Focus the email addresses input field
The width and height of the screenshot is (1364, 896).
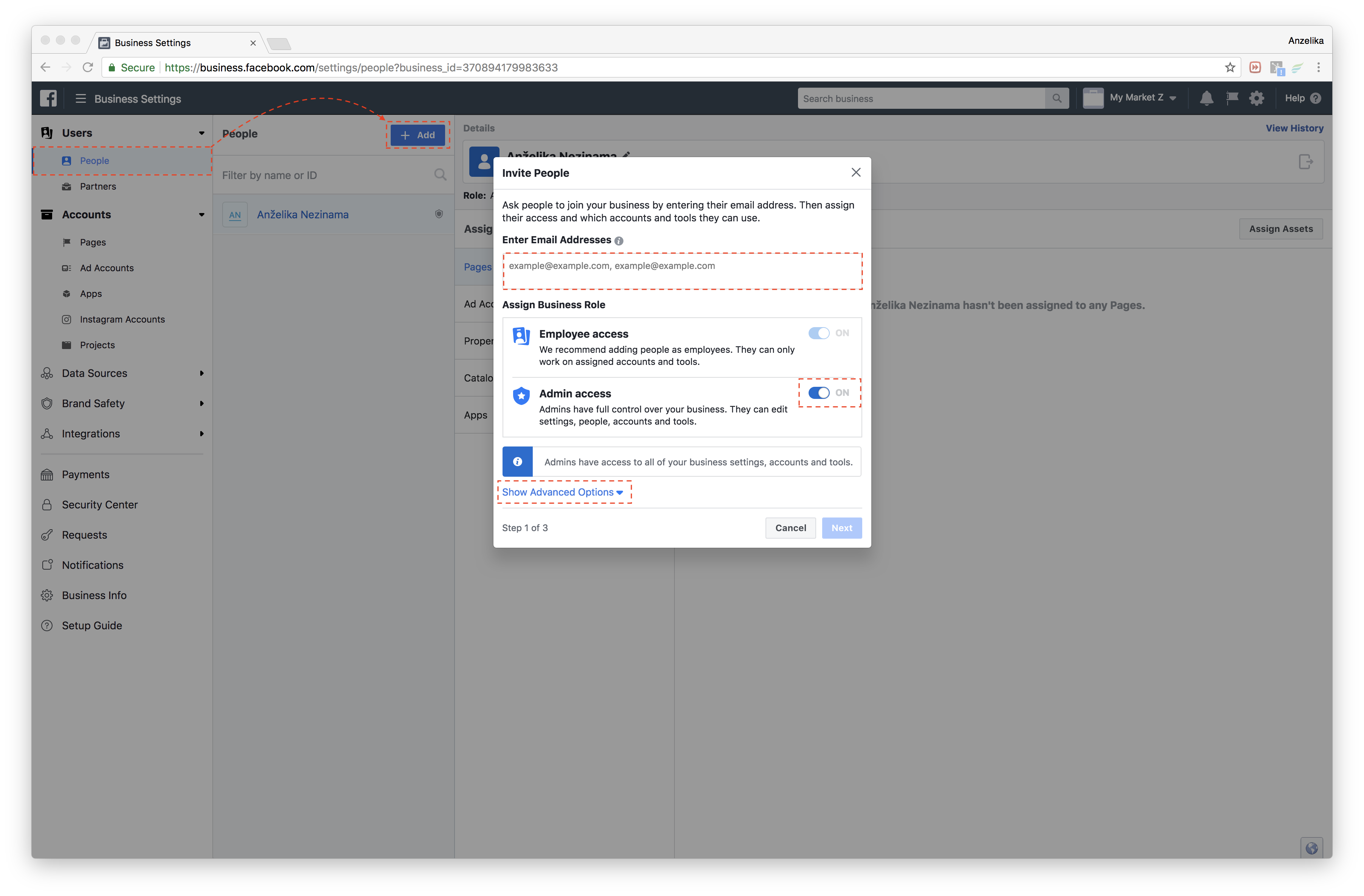pos(682,271)
